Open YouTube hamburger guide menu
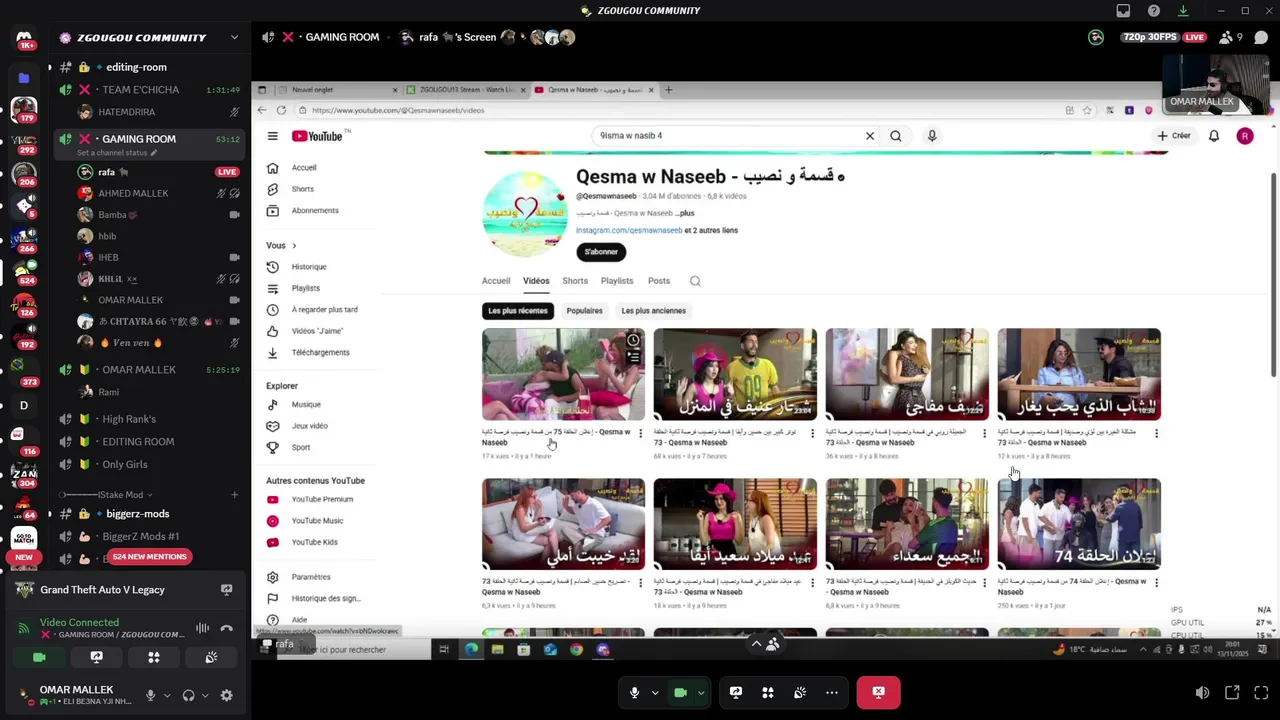Viewport: 1280px width, 720px height. 272,136
